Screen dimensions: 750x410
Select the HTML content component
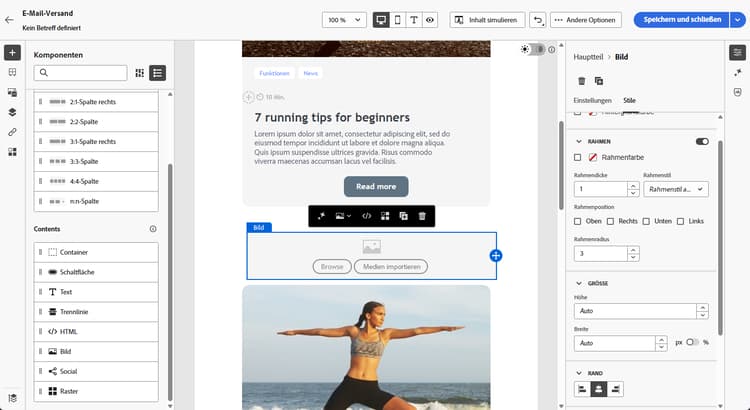[x=96, y=332]
